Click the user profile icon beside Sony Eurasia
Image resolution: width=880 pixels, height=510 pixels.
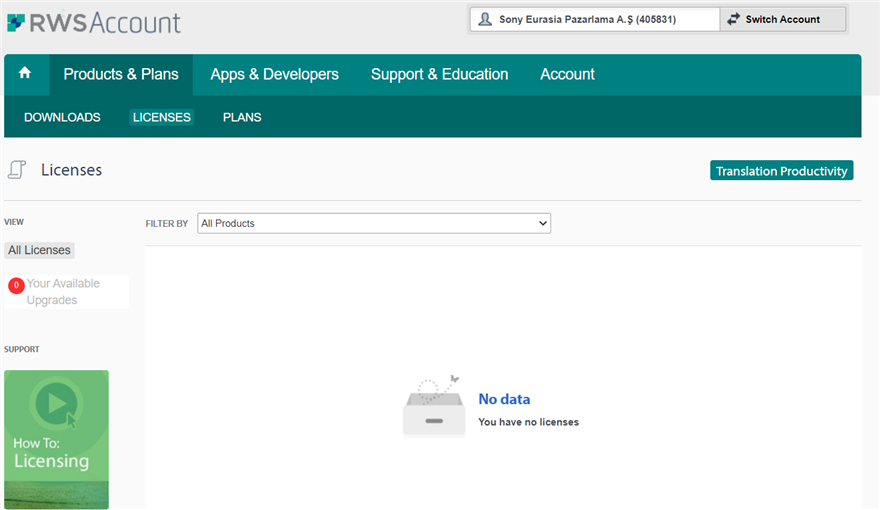click(x=485, y=19)
